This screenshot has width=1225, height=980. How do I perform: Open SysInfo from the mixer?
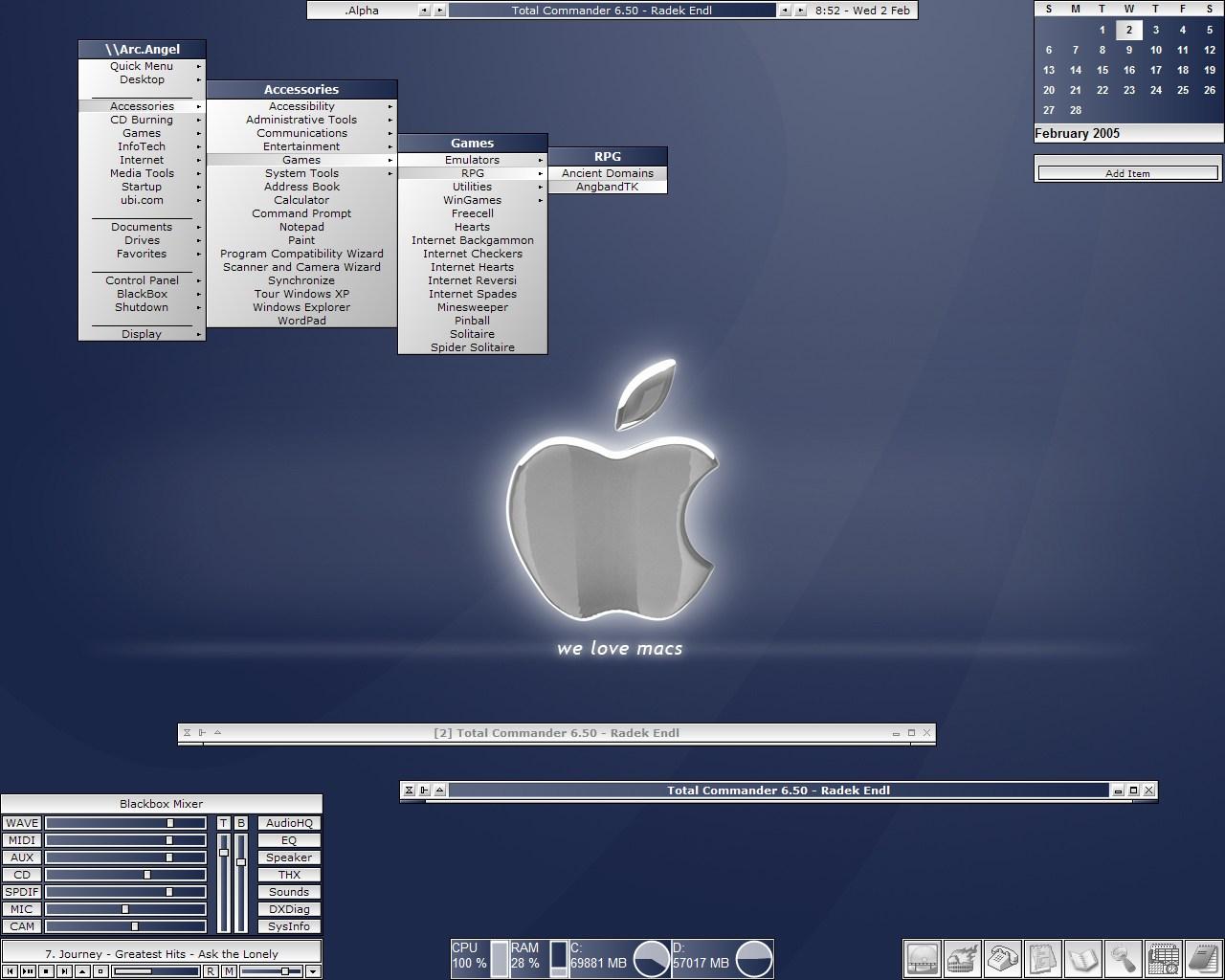pos(289,926)
